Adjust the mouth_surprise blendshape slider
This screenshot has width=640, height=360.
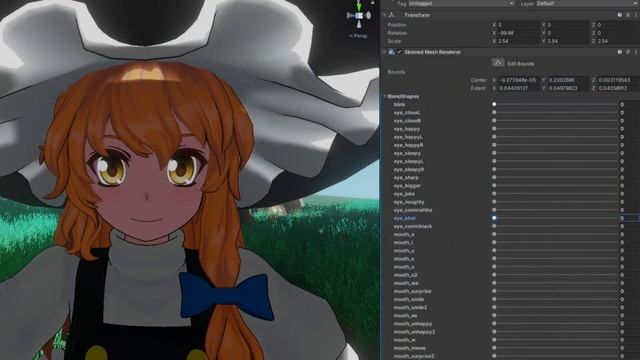[555, 291]
